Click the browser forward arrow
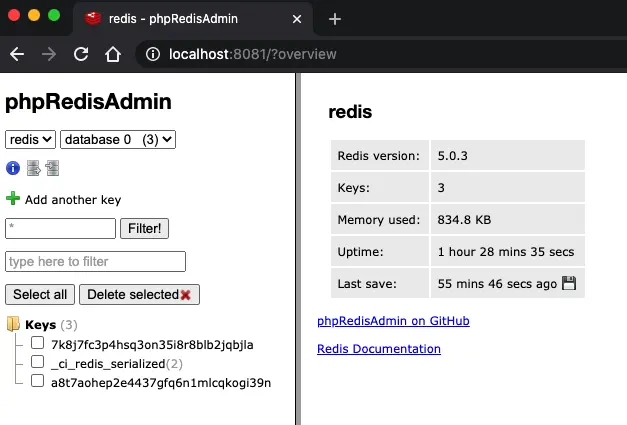627x425 pixels. point(49,54)
